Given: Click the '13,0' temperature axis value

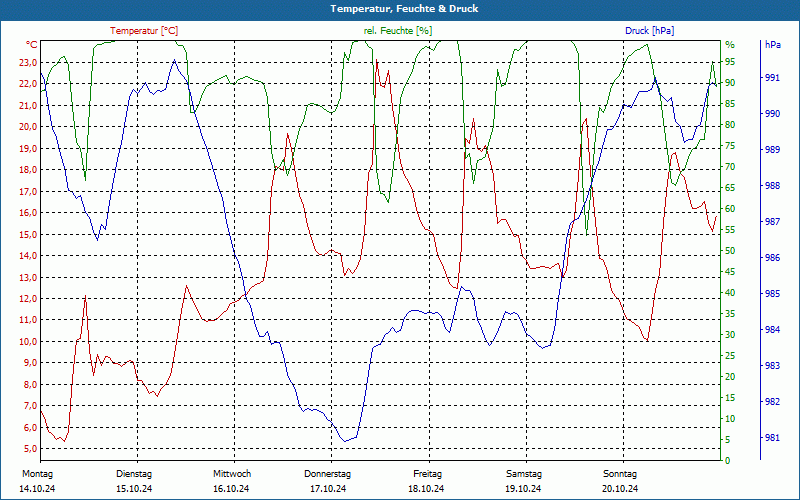Looking at the screenshot, I should (x=28, y=277).
